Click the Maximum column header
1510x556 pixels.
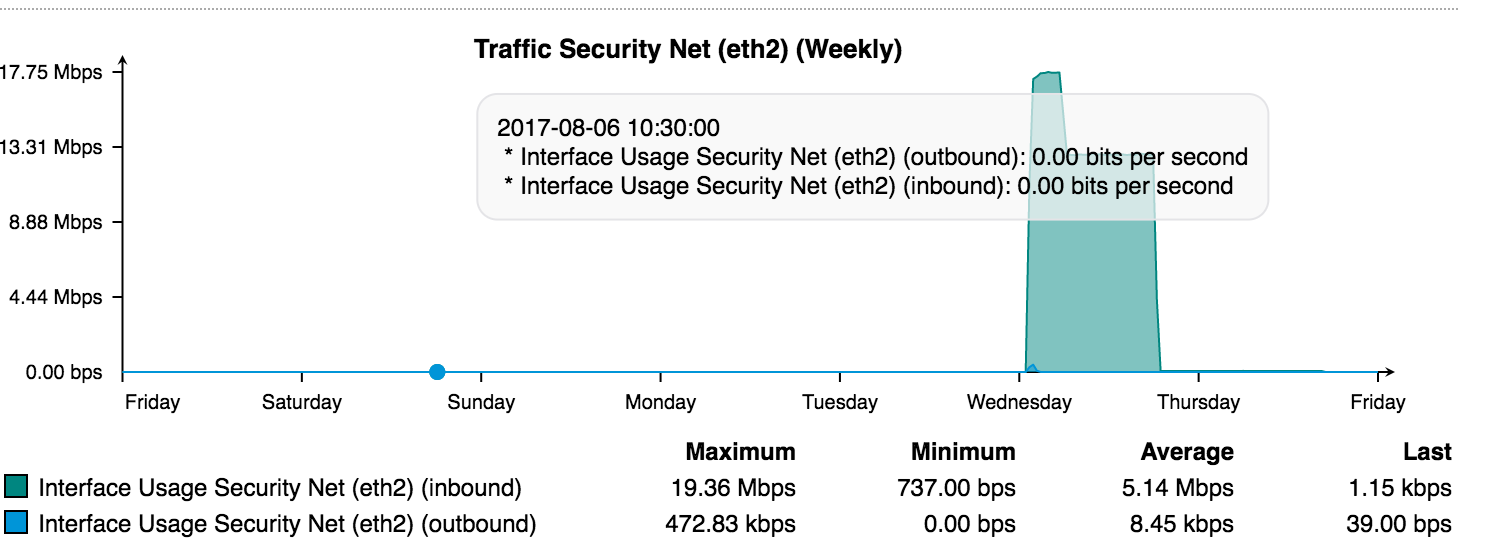pyautogui.click(x=741, y=452)
